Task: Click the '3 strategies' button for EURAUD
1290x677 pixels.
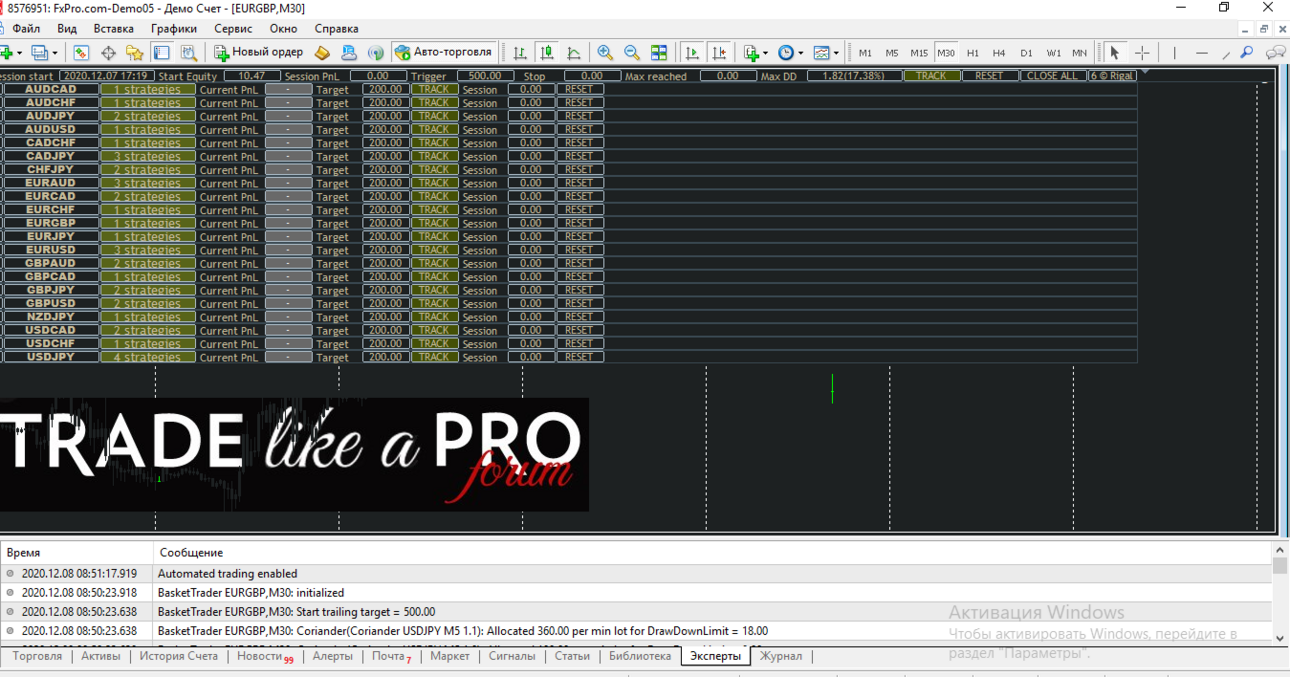Action: (x=147, y=183)
